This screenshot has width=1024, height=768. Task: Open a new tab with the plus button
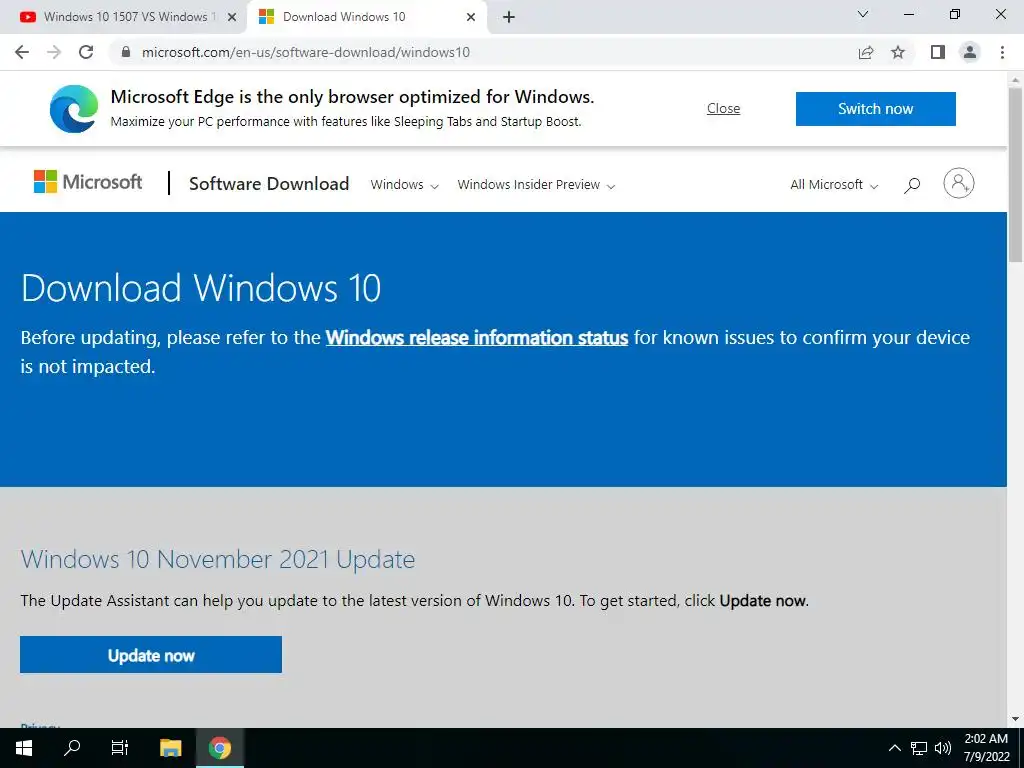(509, 17)
